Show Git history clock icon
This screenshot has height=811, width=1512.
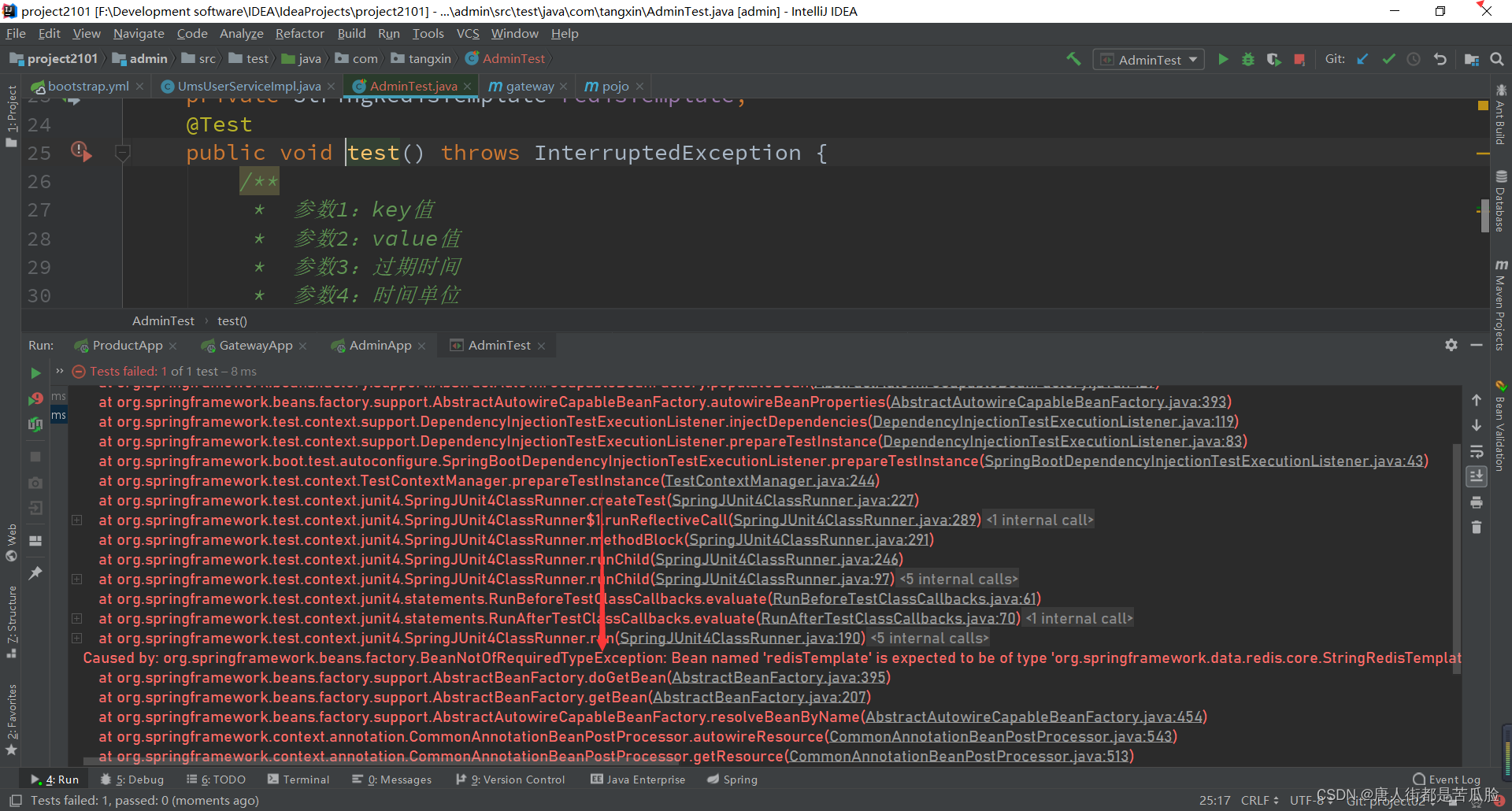(1414, 59)
